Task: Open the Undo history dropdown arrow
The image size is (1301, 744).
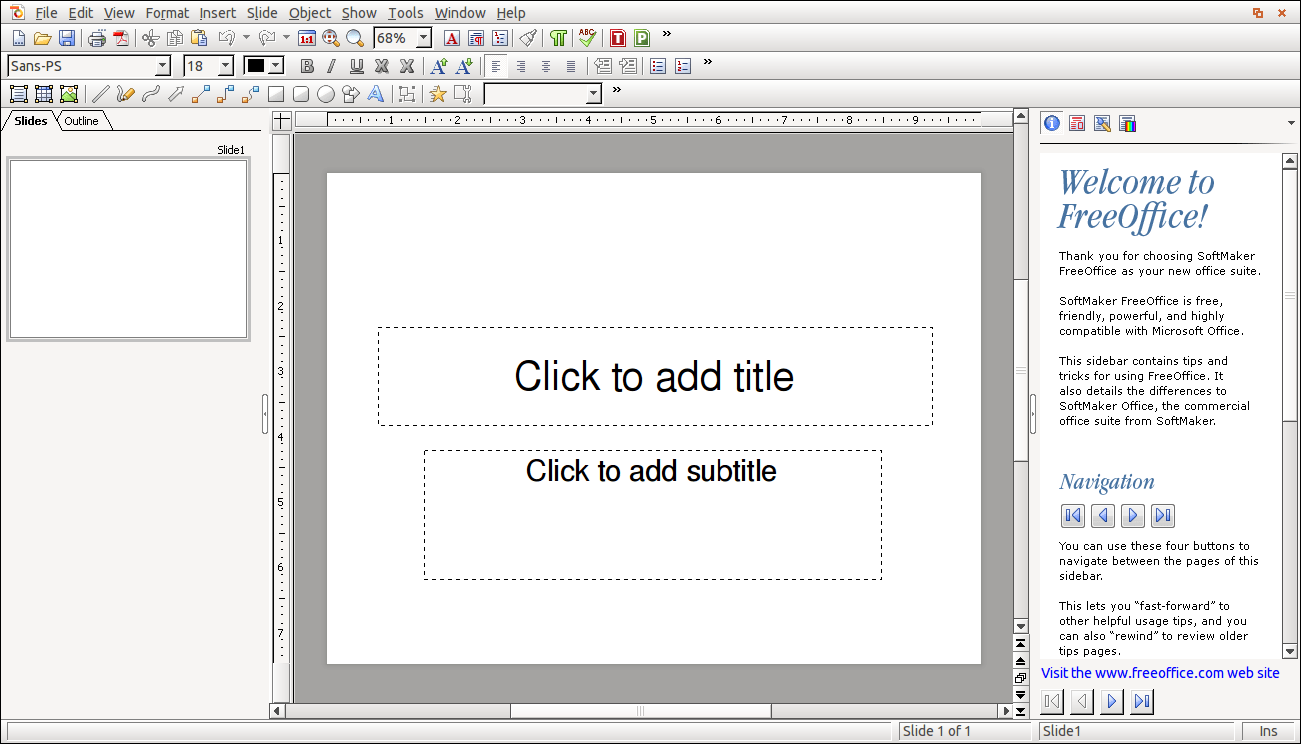Action: (x=246, y=38)
